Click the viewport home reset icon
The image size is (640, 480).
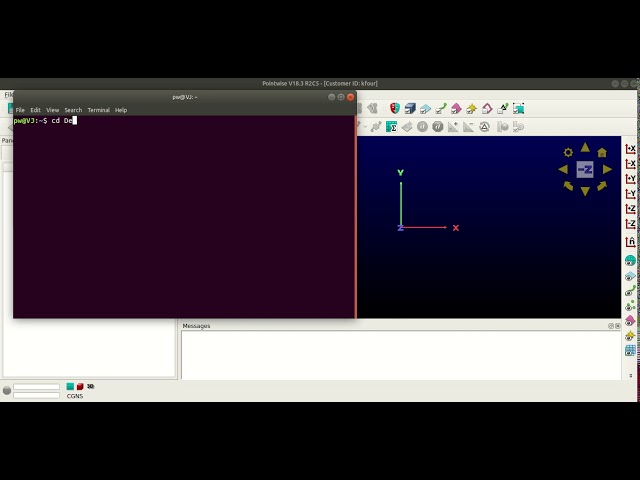point(602,153)
